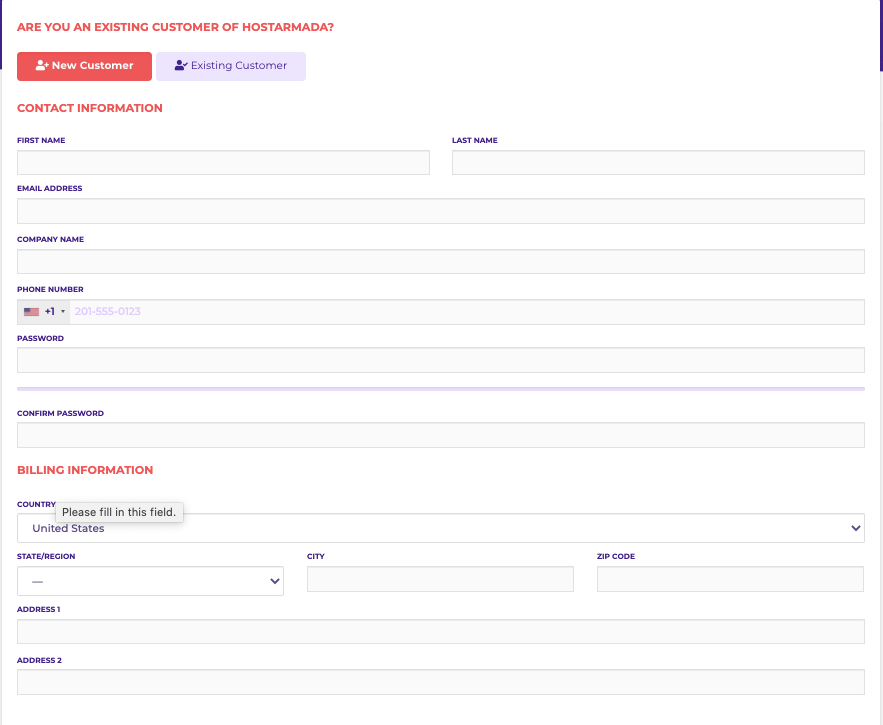Expand the State/Region dropdown
Screen dimensions: 883x725
(x=150, y=581)
